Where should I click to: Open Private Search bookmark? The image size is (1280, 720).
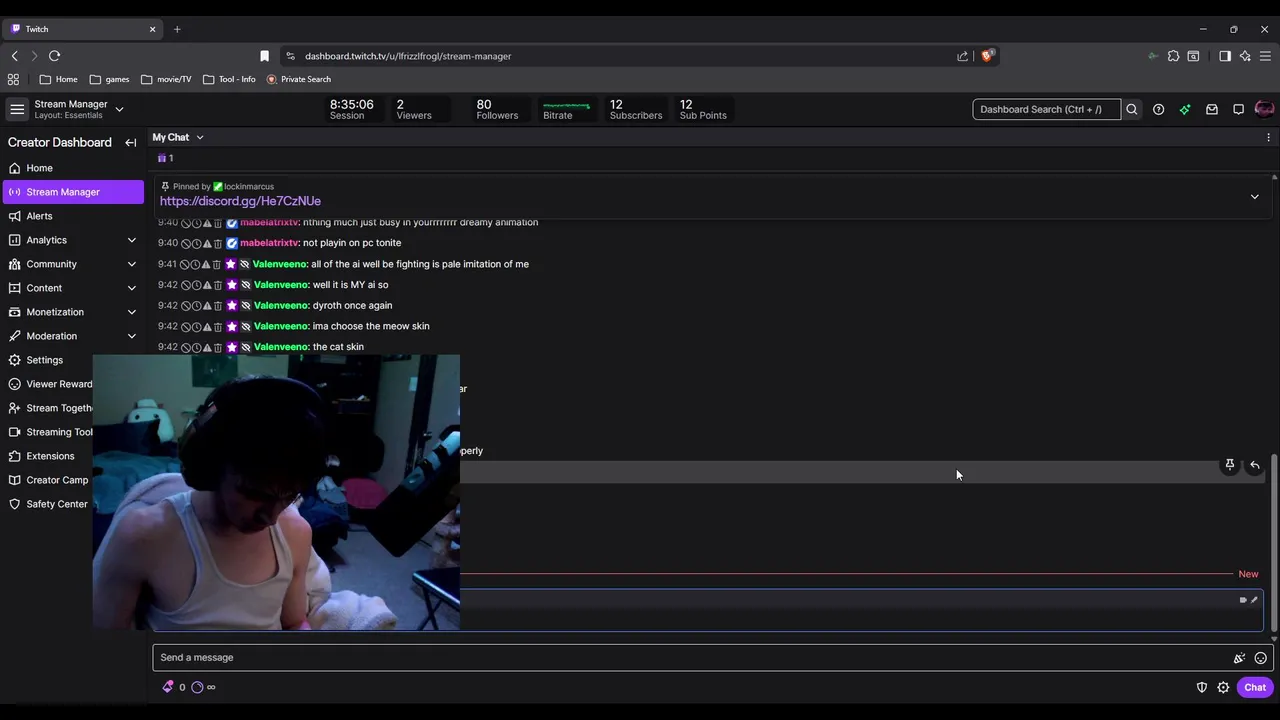tap(299, 79)
